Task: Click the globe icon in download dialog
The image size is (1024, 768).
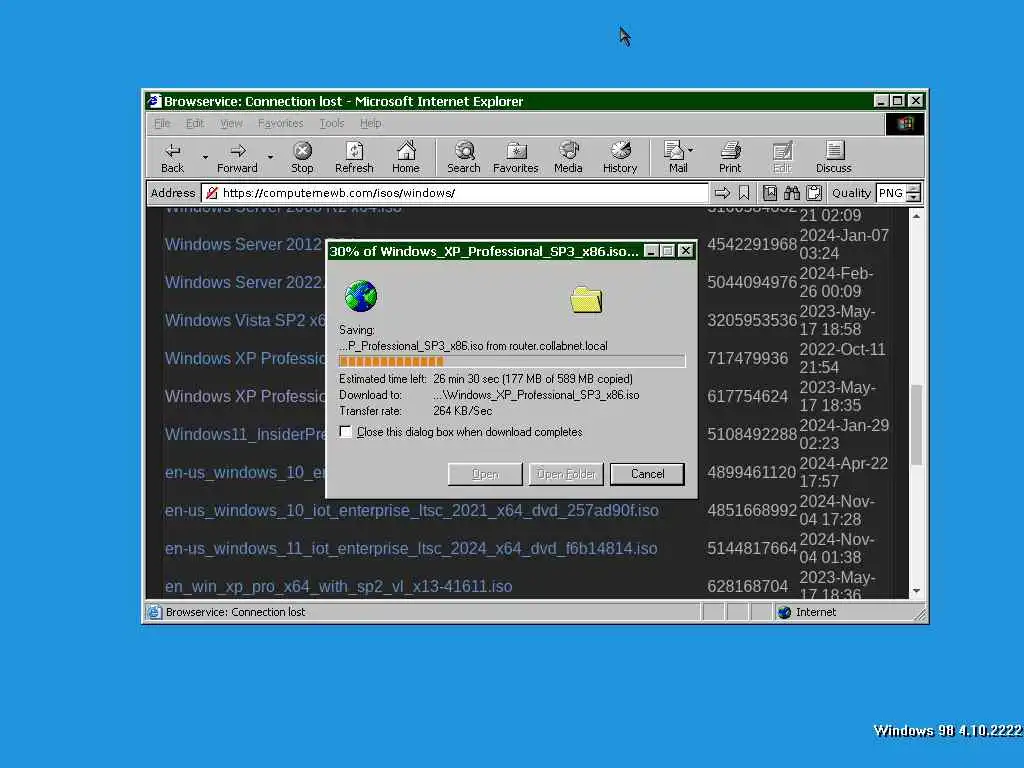Action: pyautogui.click(x=360, y=296)
